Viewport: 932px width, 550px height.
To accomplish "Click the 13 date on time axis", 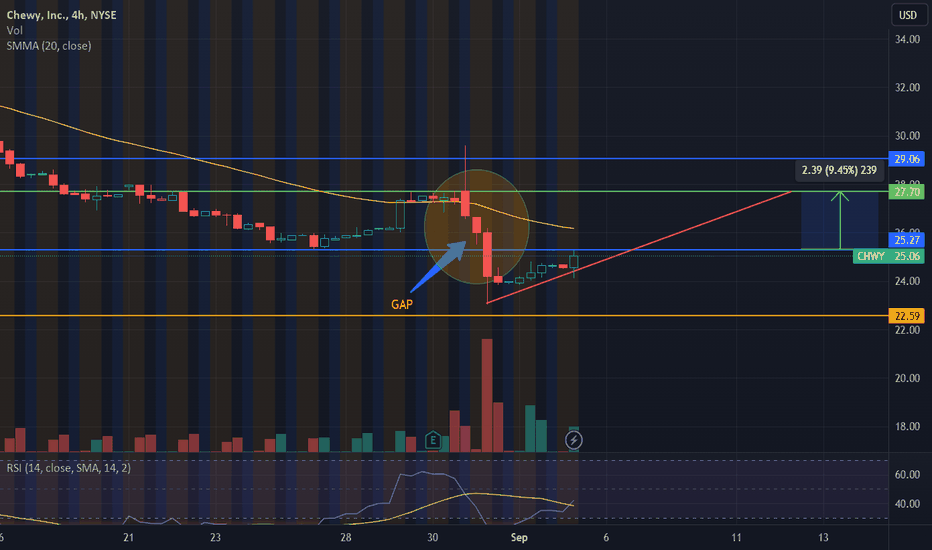I will [823, 538].
